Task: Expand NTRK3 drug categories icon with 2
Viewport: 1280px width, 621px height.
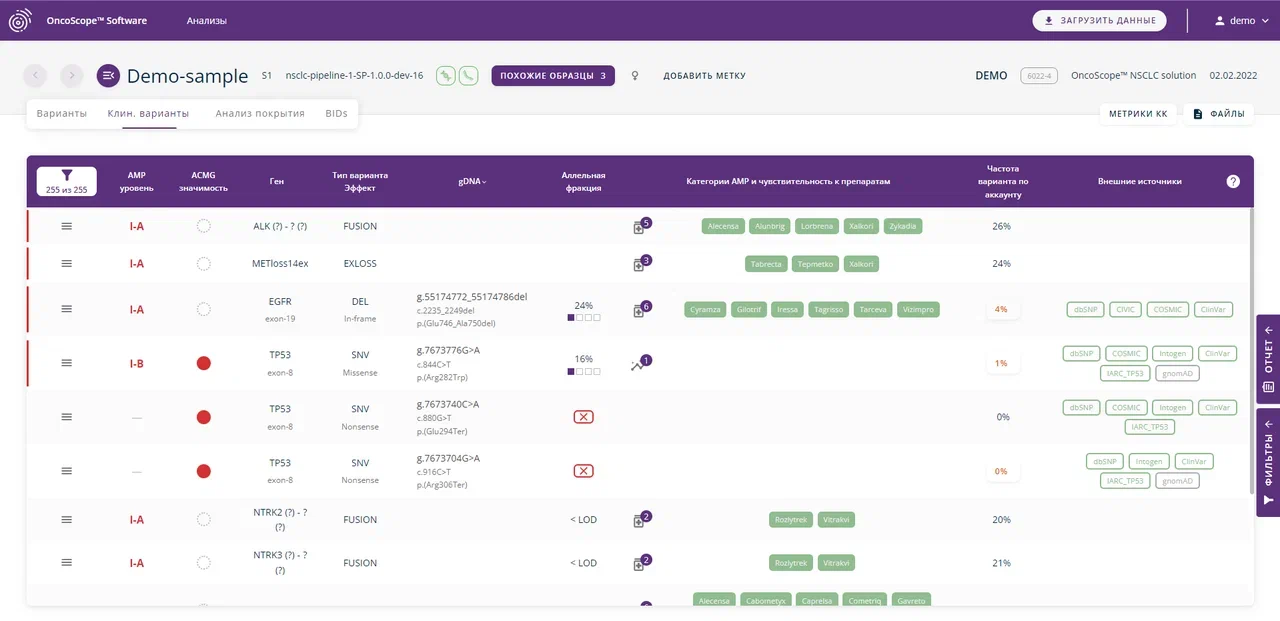Action: click(640, 563)
